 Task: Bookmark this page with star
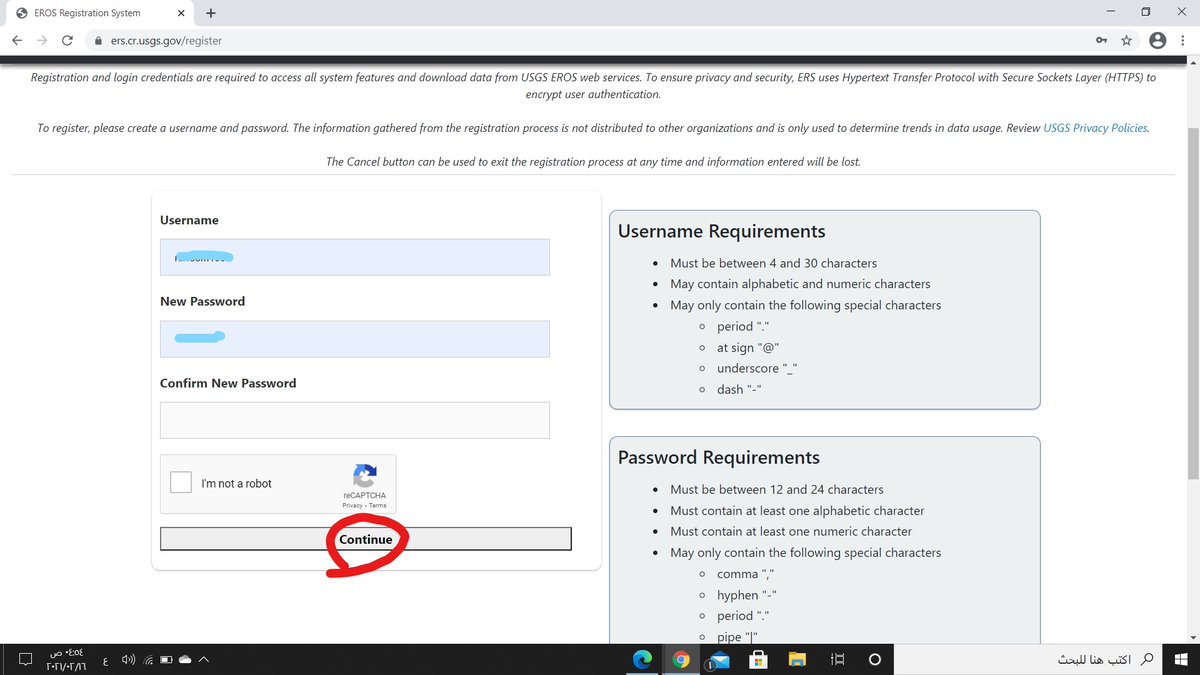click(x=1127, y=41)
